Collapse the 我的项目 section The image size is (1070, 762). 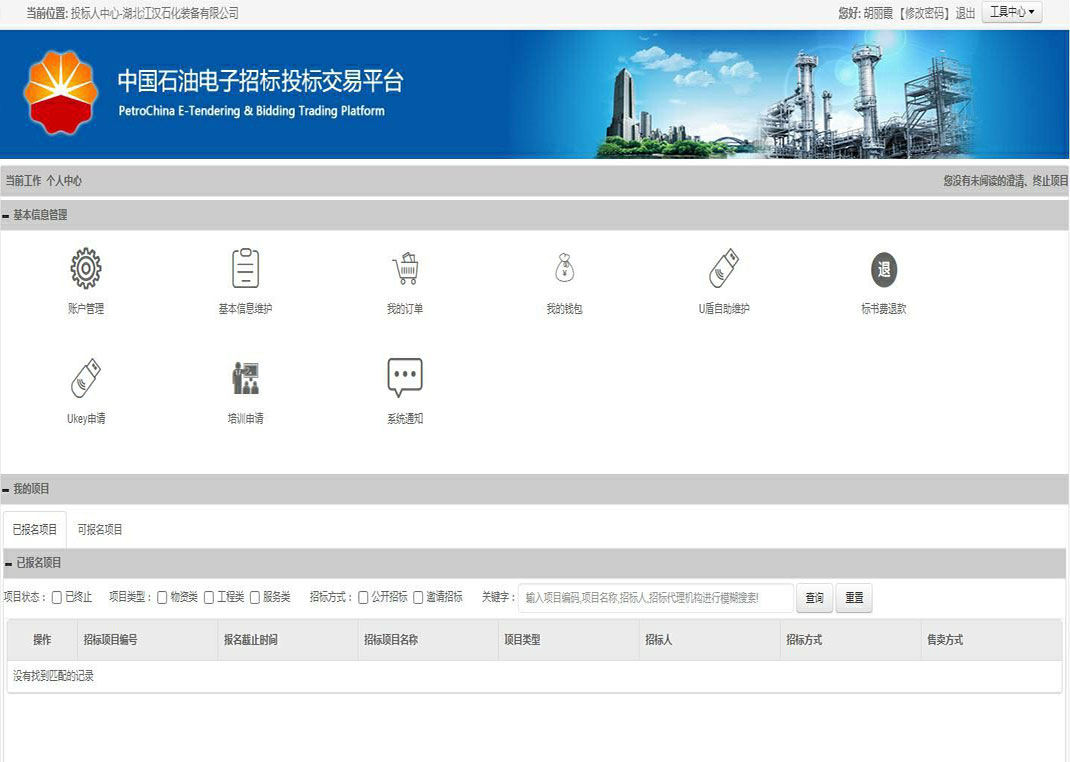pyautogui.click(x=5, y=490)
